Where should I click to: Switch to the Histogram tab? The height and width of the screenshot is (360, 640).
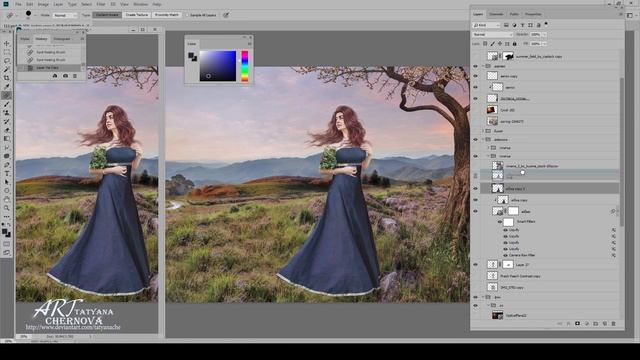point(62,39)
